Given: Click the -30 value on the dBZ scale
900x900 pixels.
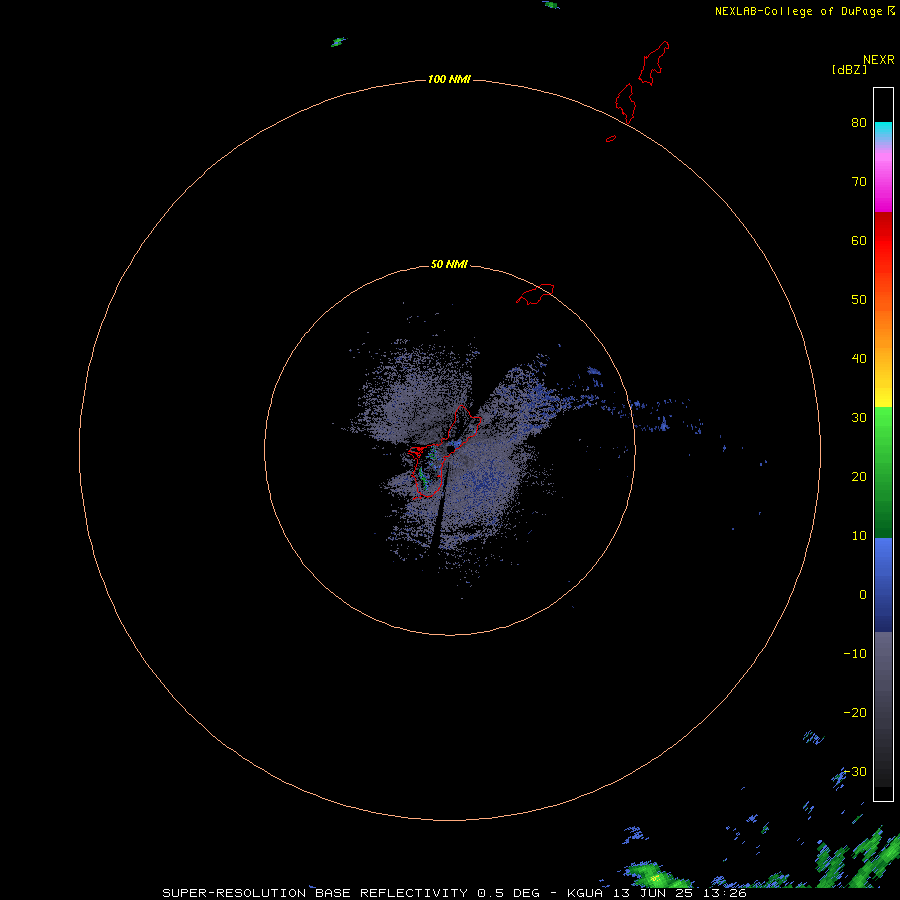Looking at the screenshot, I should [855, 771].
